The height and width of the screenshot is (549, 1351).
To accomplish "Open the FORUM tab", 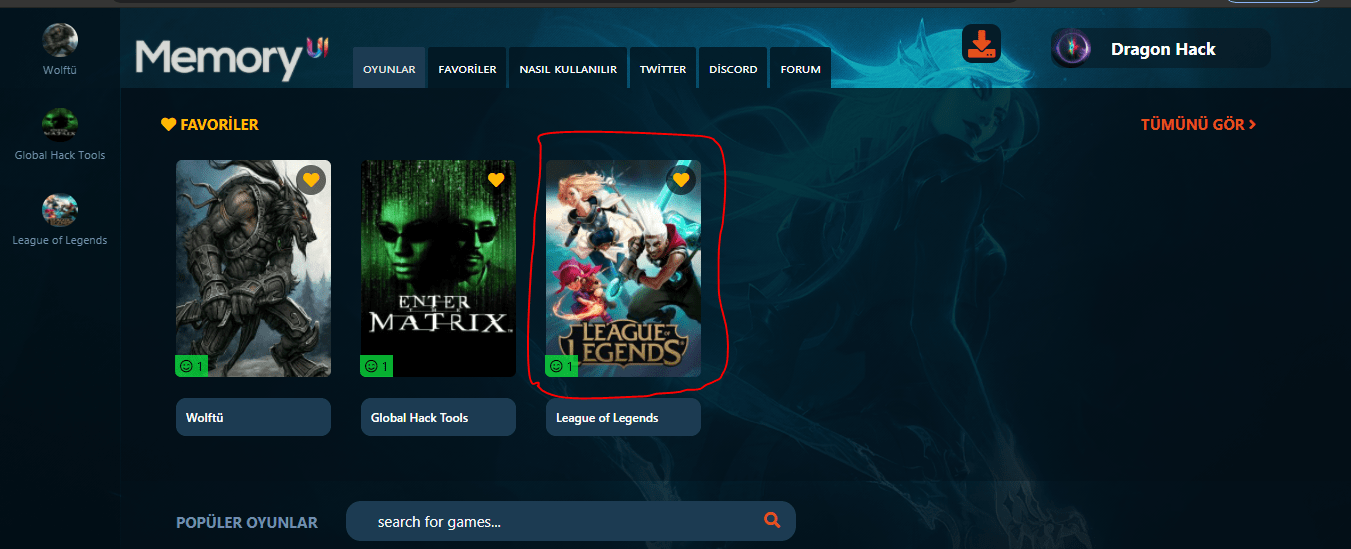I will click(800, 68).
